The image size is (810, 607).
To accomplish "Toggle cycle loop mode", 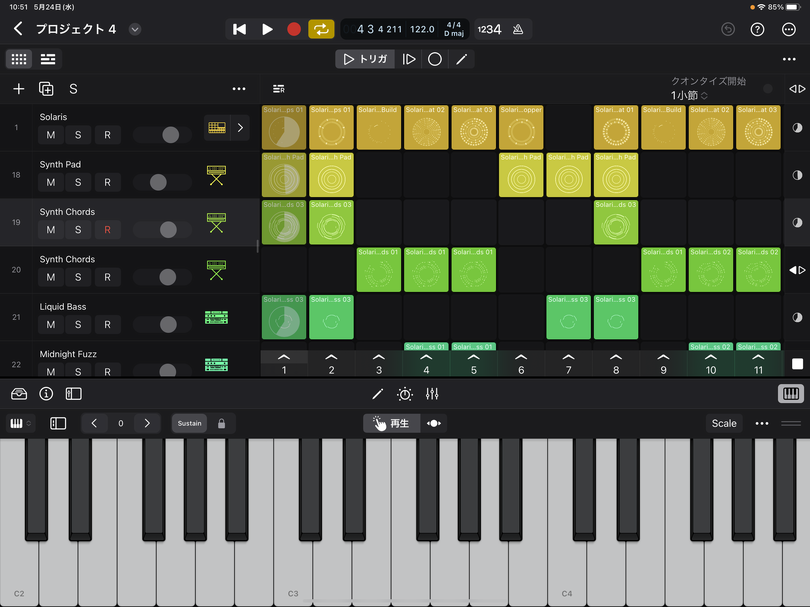I will [x=321, y=29].
